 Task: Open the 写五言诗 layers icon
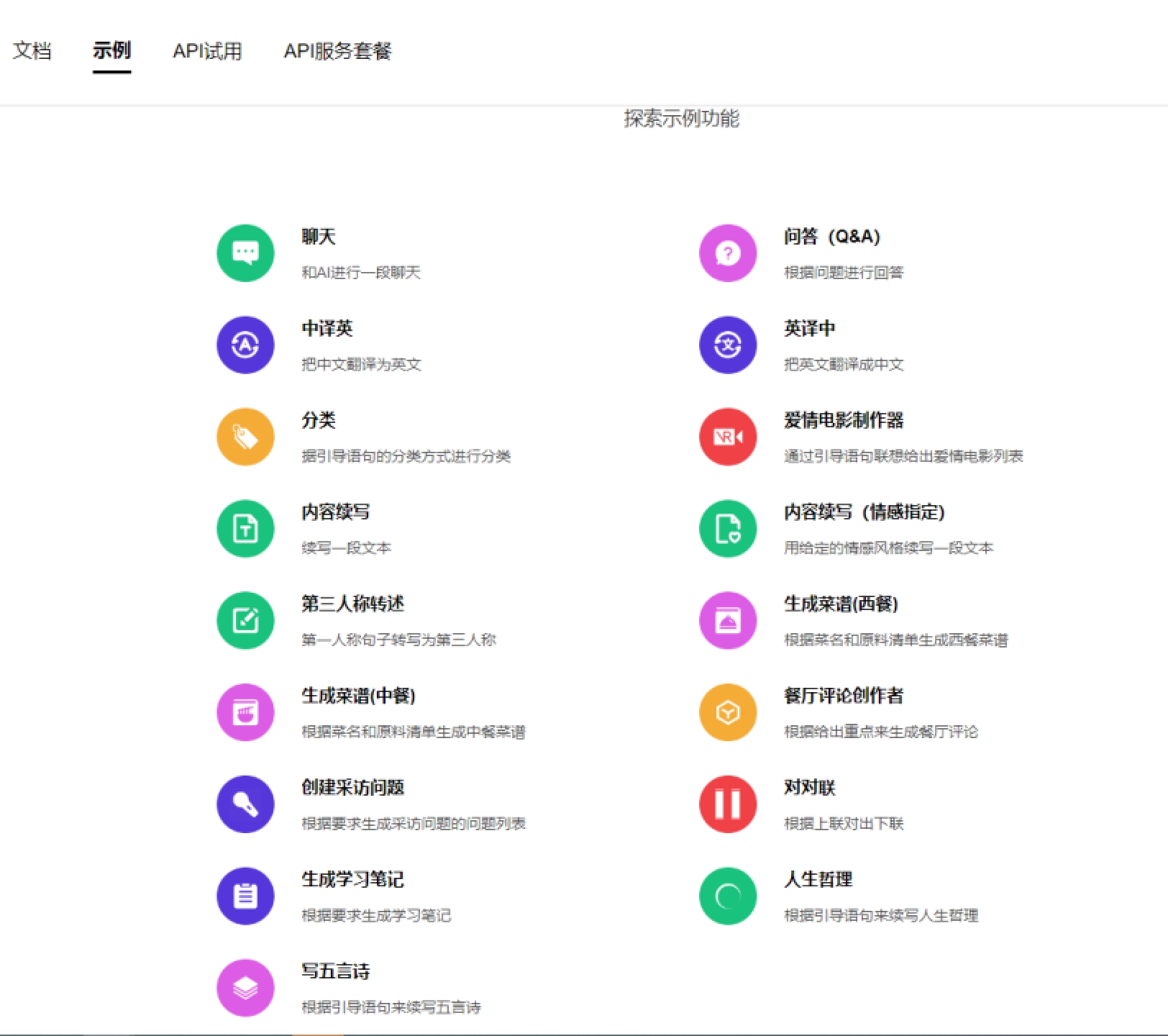[245, 988]
